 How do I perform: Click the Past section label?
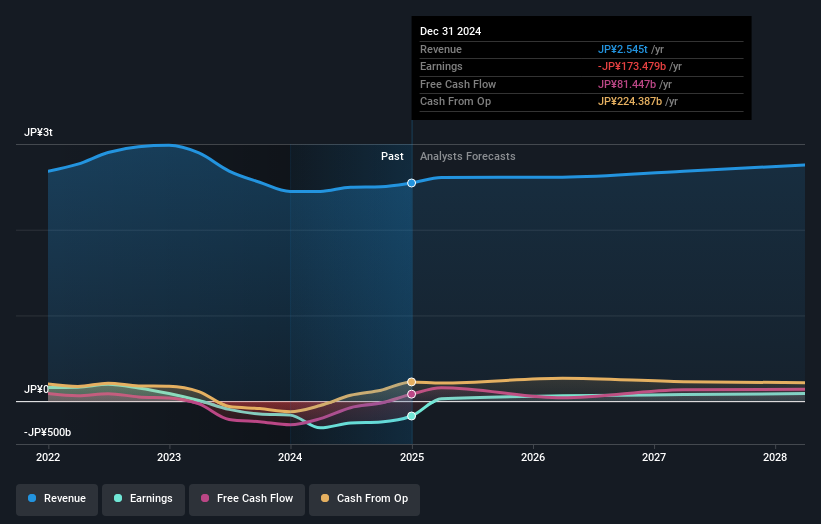click(392, 156)
